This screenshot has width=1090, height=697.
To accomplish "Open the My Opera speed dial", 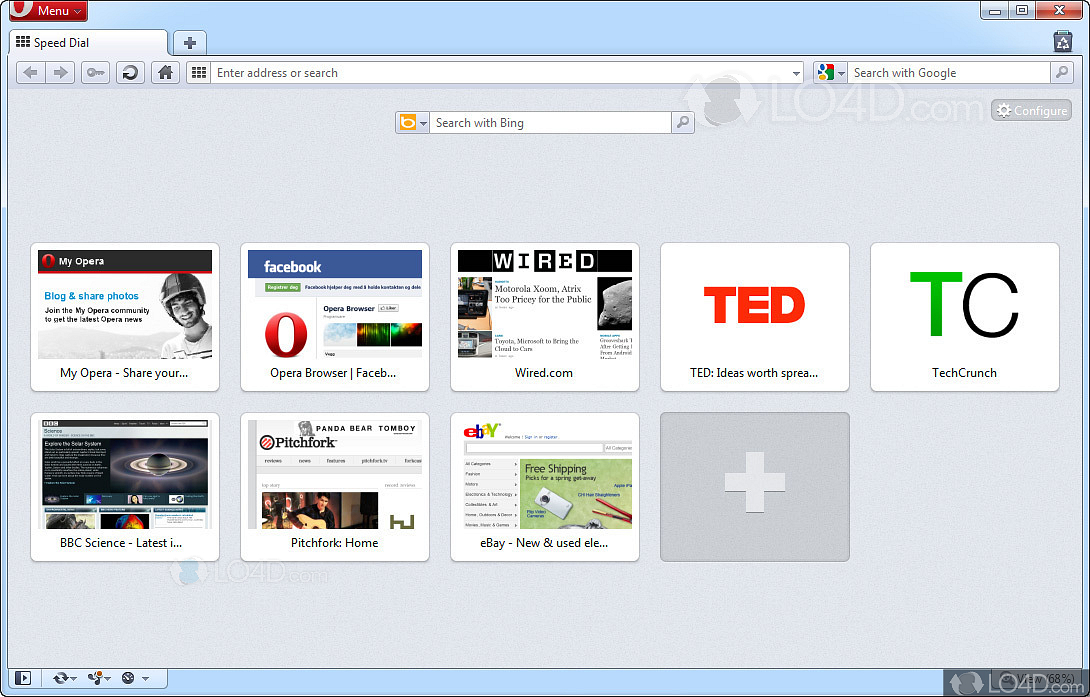I will 125,317.
